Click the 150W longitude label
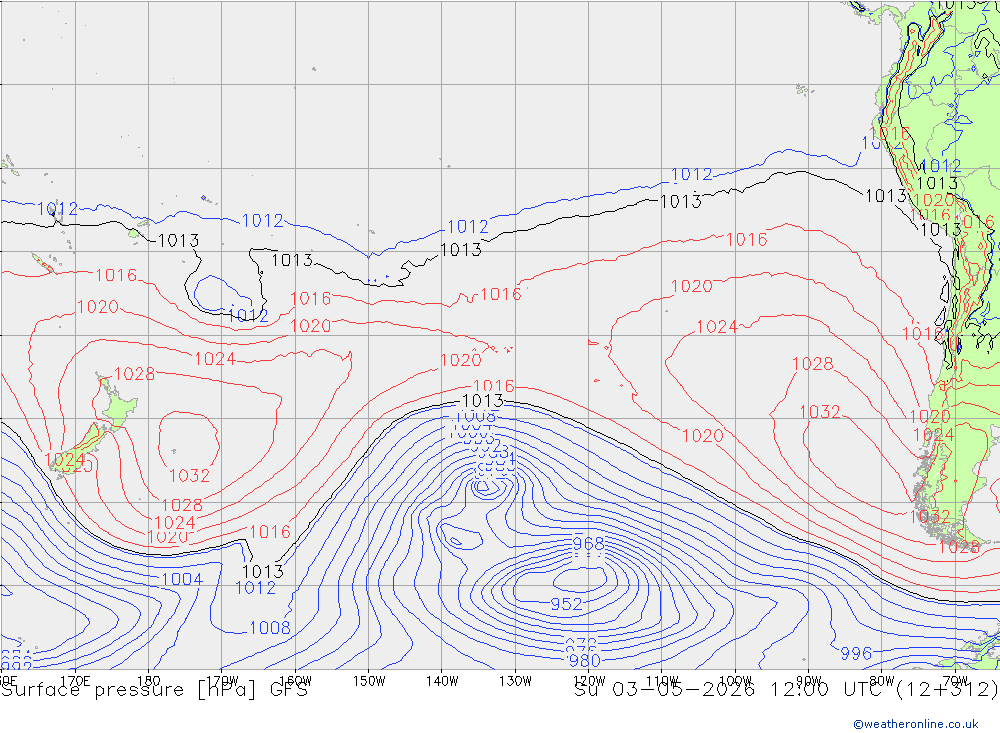This screenshot has width=1000, height=733. click(369, 681)
